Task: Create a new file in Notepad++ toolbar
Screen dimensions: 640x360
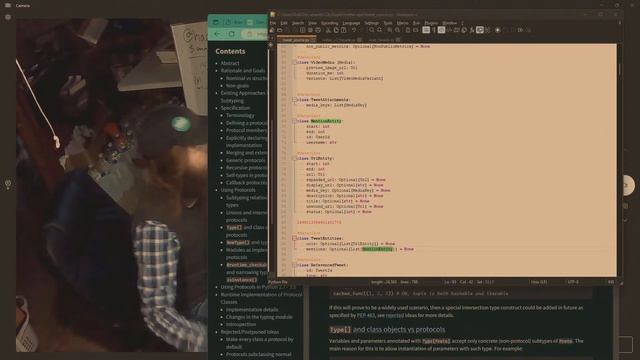Action: 272,30
